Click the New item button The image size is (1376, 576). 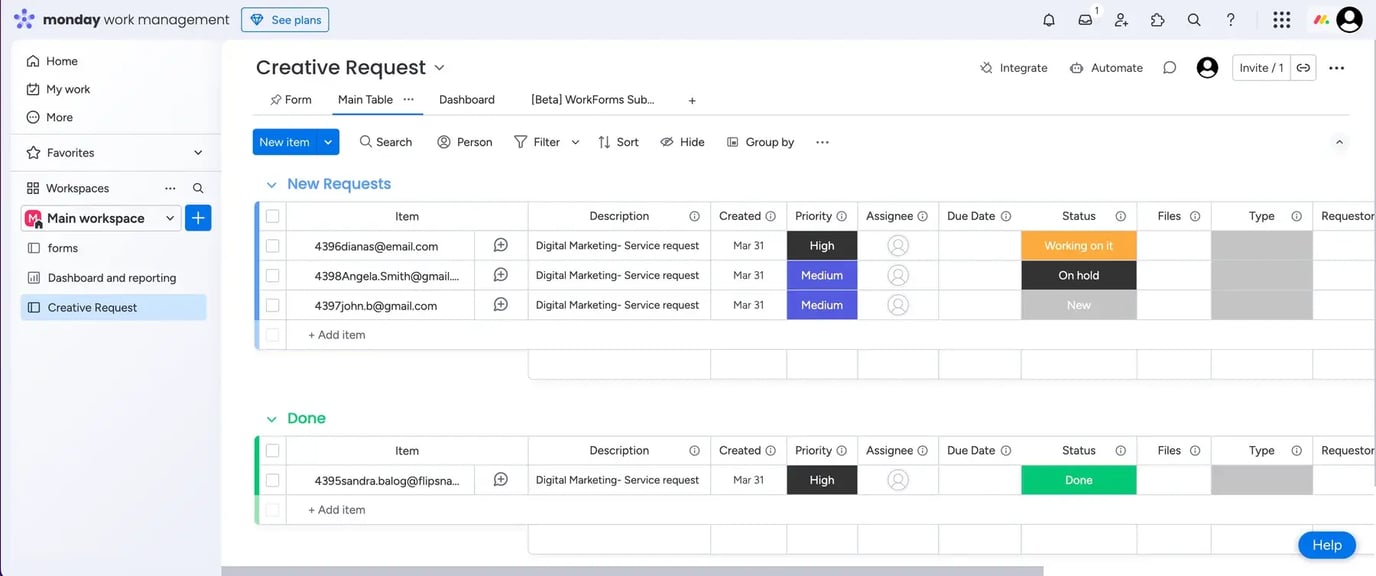coord(285,142)
